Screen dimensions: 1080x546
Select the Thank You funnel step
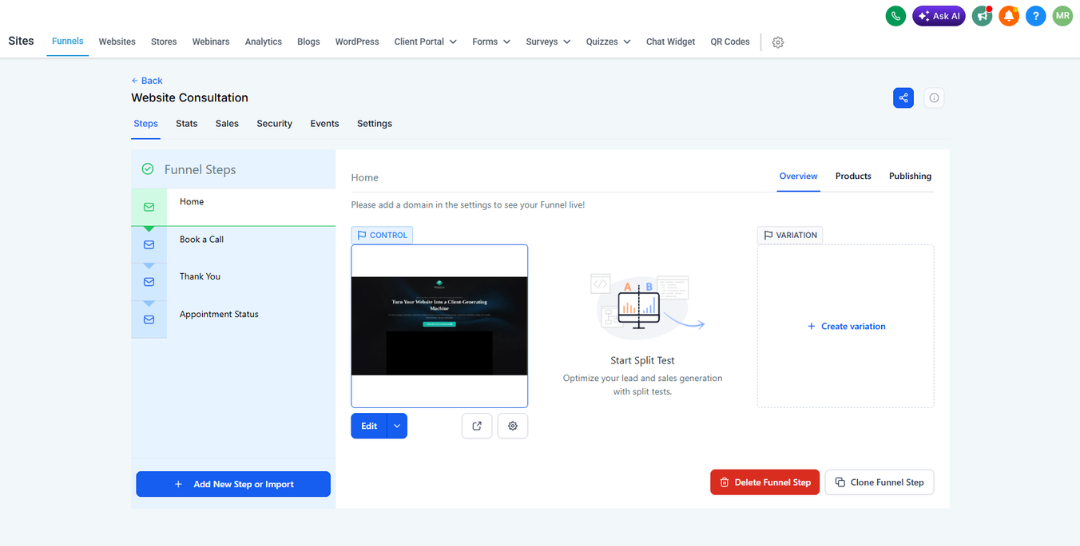[x=233, y=282]
